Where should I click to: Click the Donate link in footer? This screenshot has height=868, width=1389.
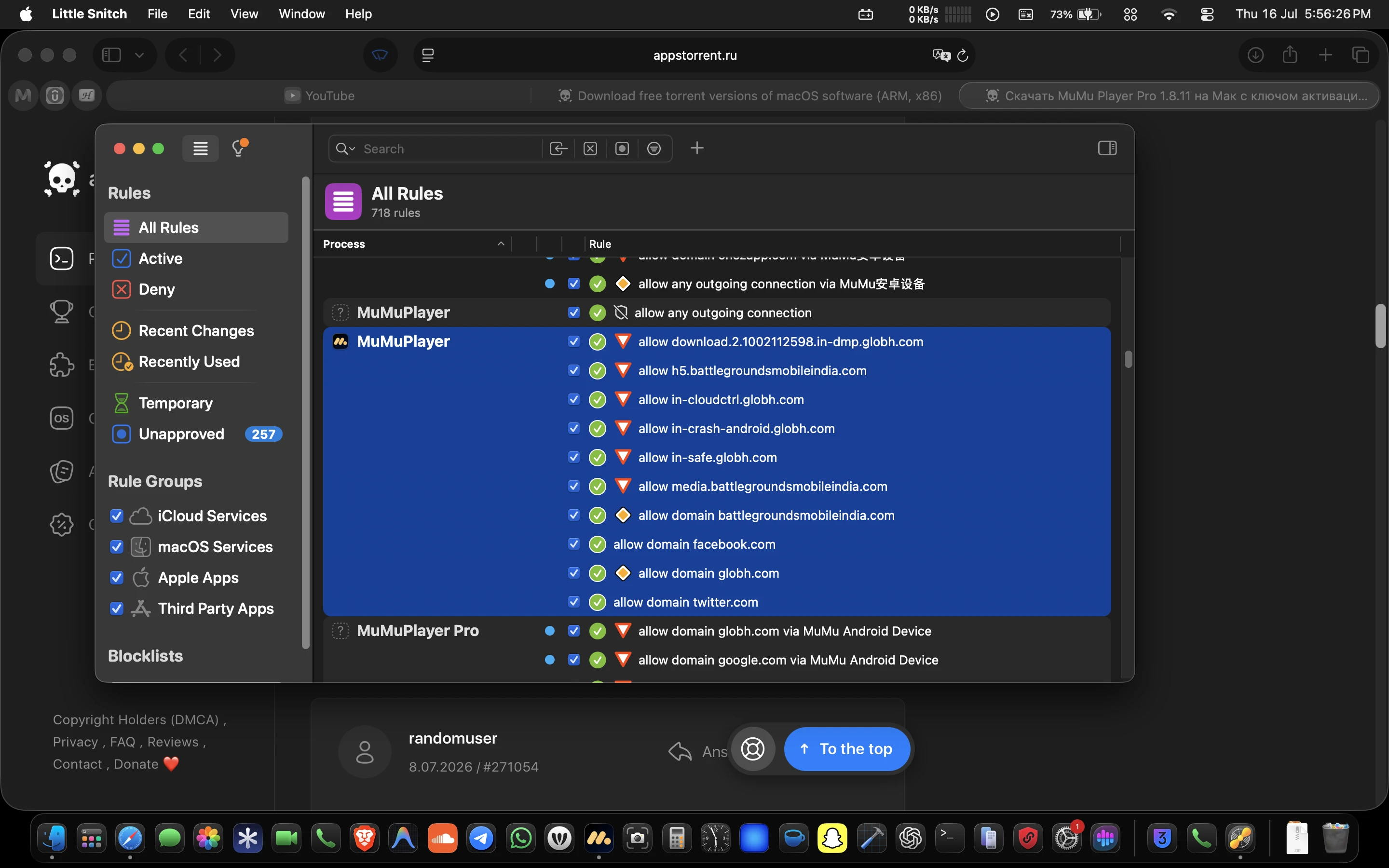136,764
